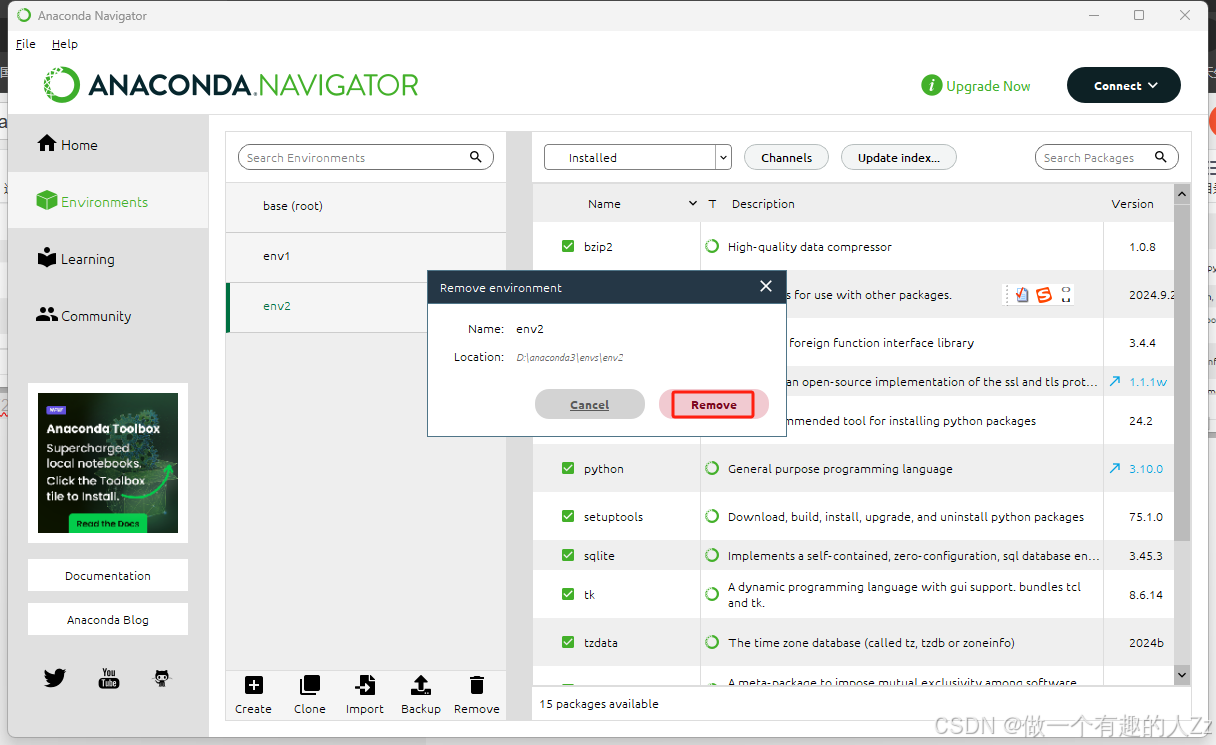Click the Channels button
The image size is (1216, 745).
click(x=787, y=157)
